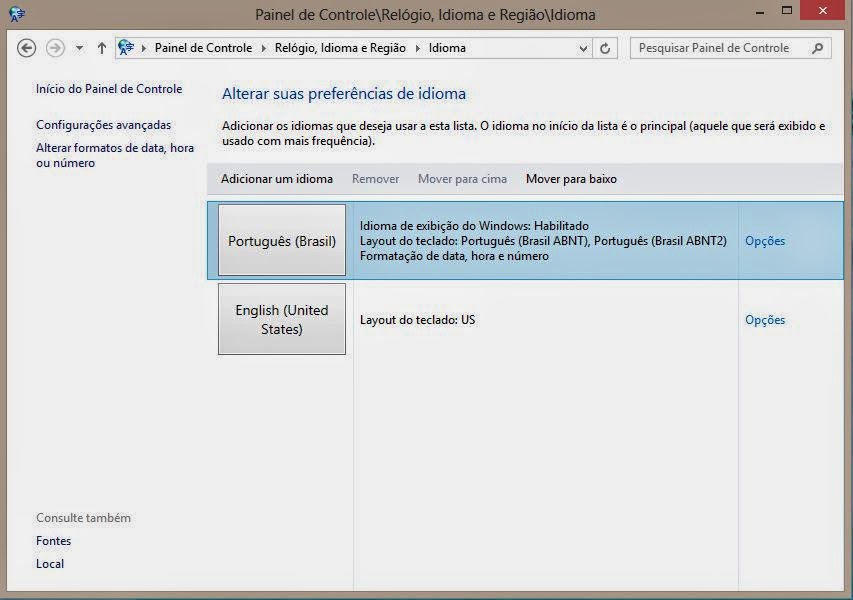Click the 'Alterar suas preferências de idioma' heading
The width and height of the screenshot is (853, 600).
(x=344, y=94)
